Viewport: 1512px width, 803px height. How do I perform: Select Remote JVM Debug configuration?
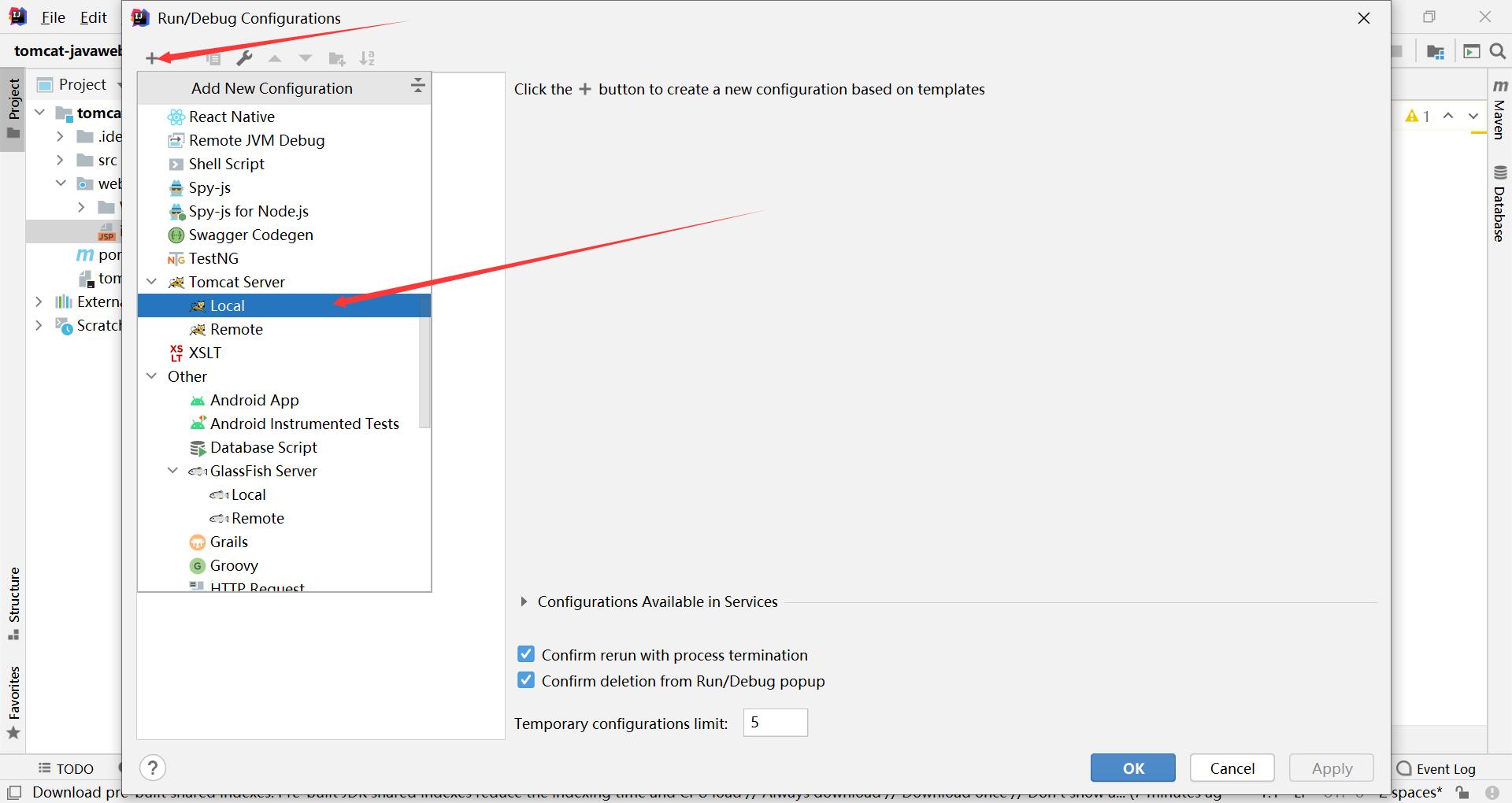284,140
